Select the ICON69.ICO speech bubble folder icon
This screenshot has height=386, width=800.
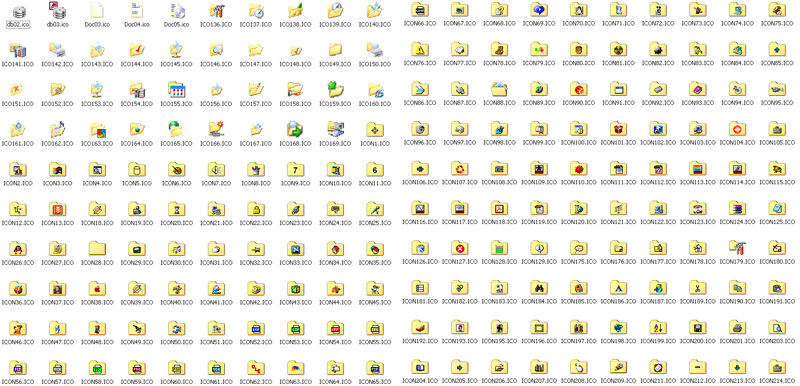coord(539,9)
